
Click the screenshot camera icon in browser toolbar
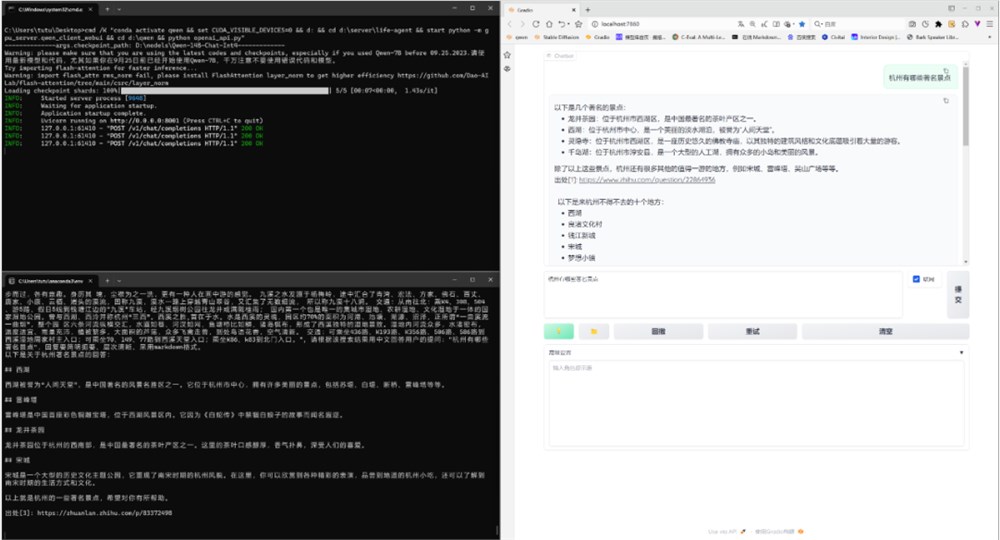(912, 24)
